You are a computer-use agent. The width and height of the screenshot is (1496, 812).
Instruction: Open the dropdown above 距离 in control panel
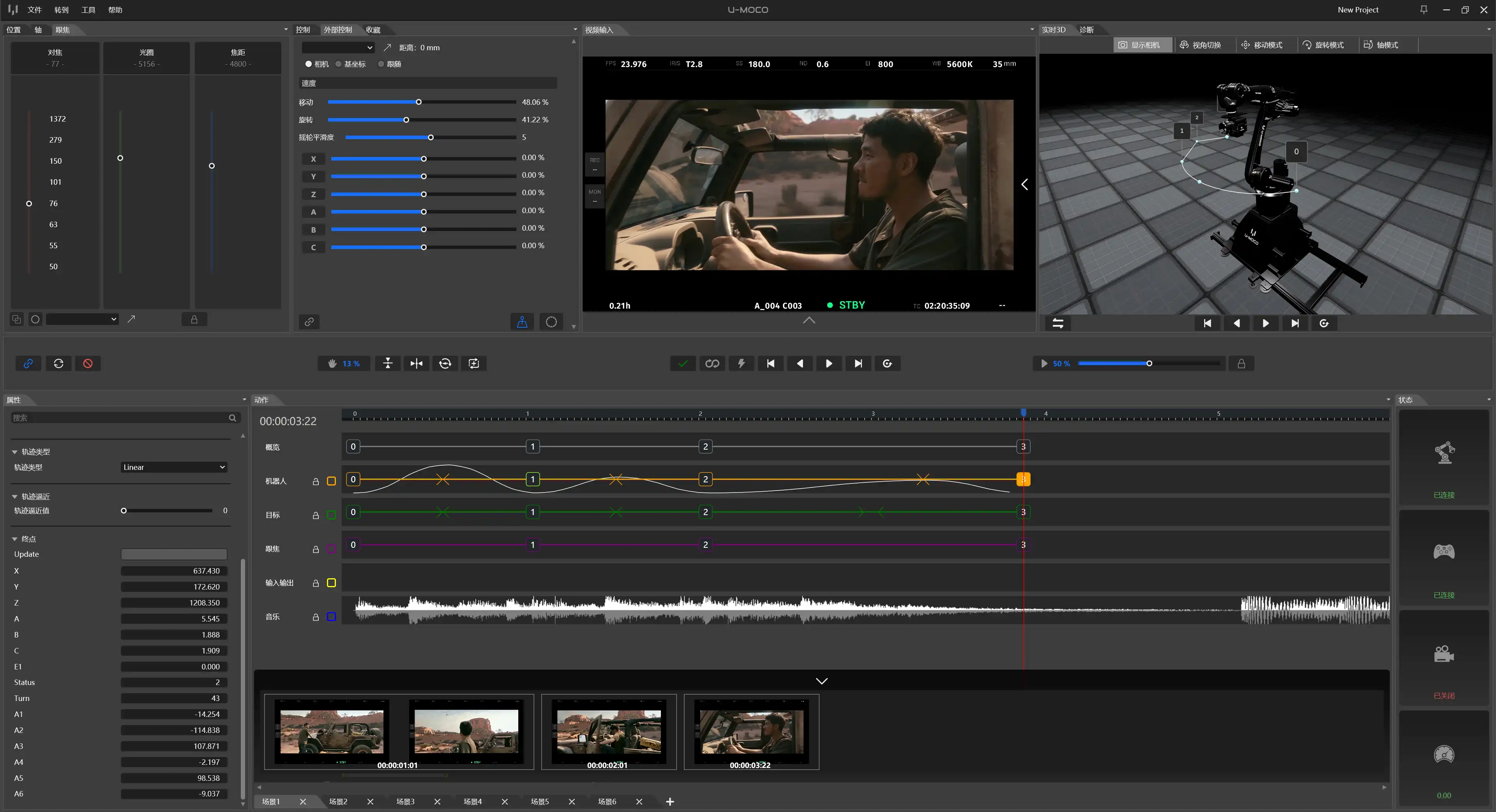click(338, 48)
